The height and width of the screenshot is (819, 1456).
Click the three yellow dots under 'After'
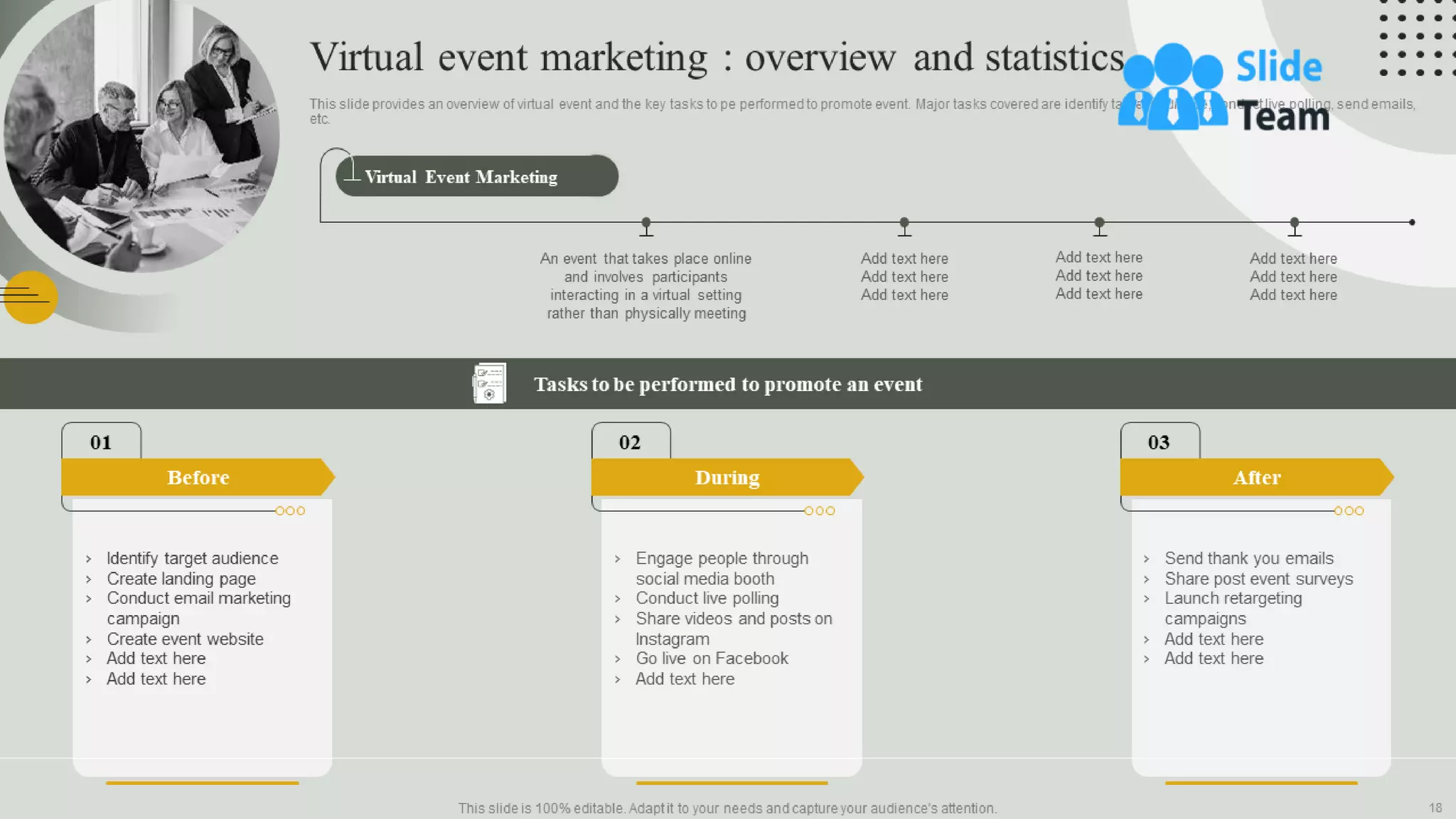(1349, 510)
